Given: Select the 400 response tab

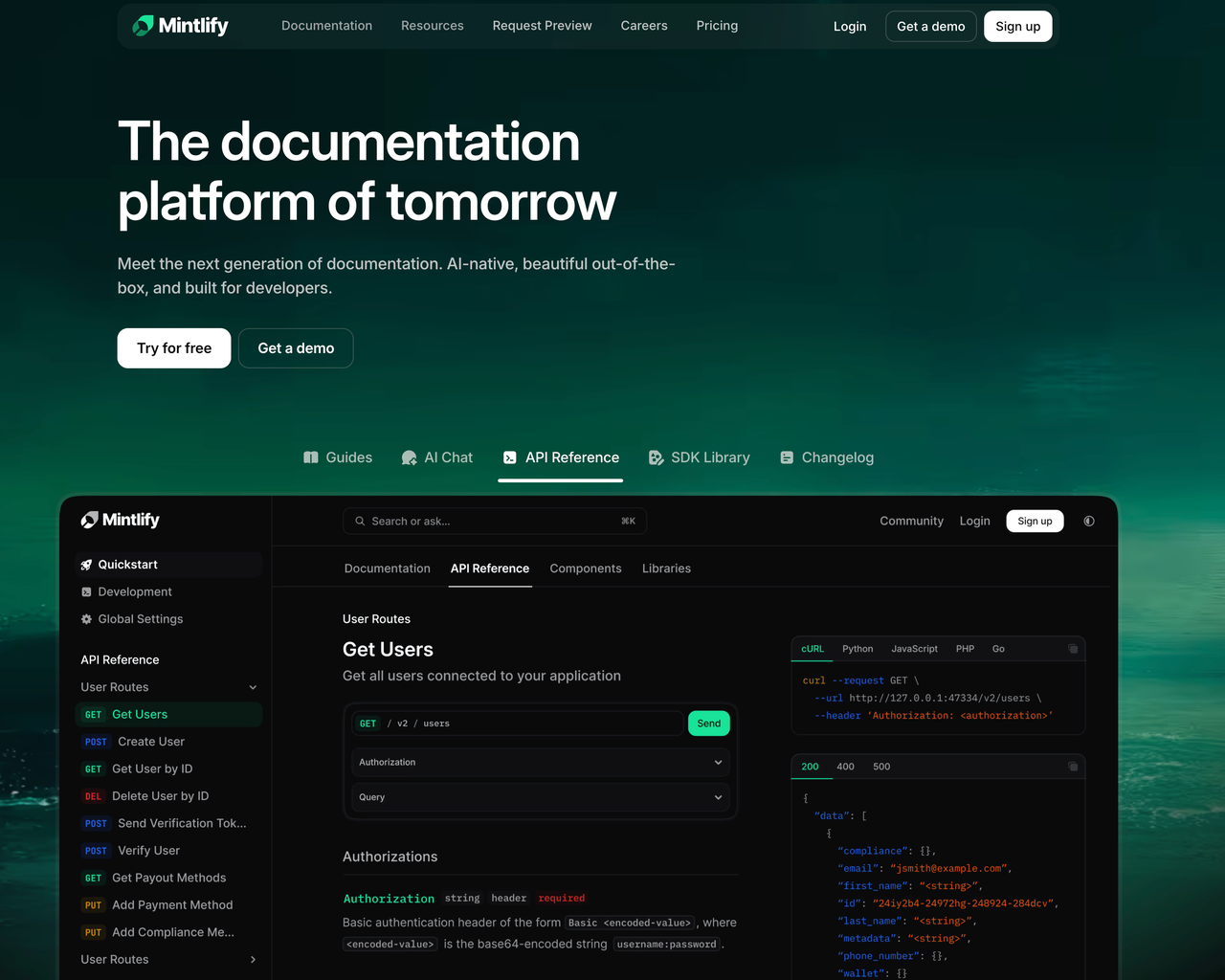Looking at the screenshot, I should [846, 767].
